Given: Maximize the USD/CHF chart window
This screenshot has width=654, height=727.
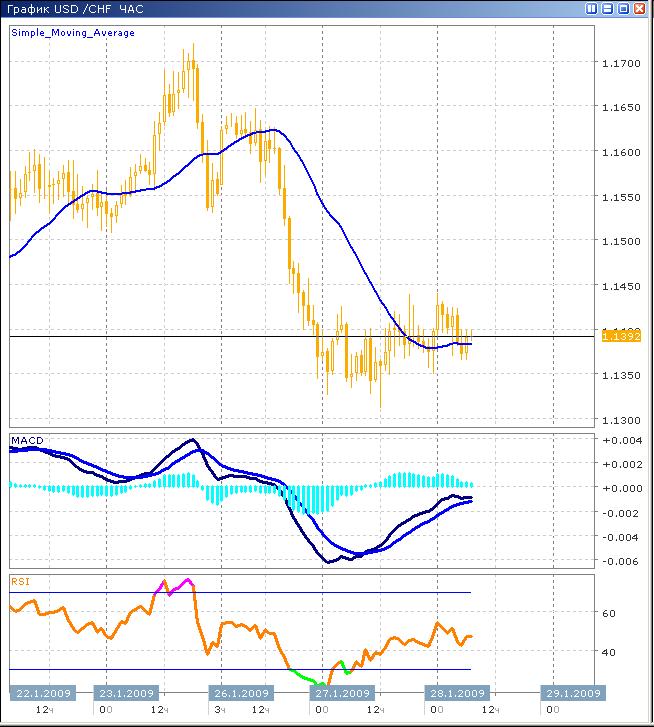Looking at the screenshot, I should [623, 9].
